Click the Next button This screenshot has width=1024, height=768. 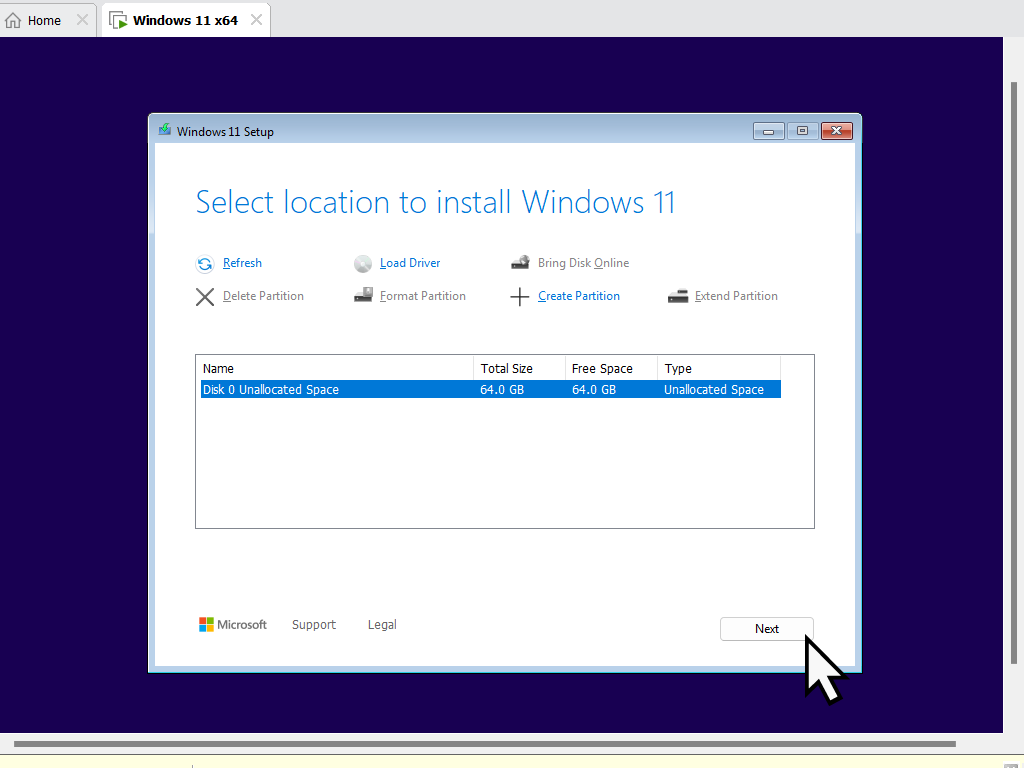point(766,629)
